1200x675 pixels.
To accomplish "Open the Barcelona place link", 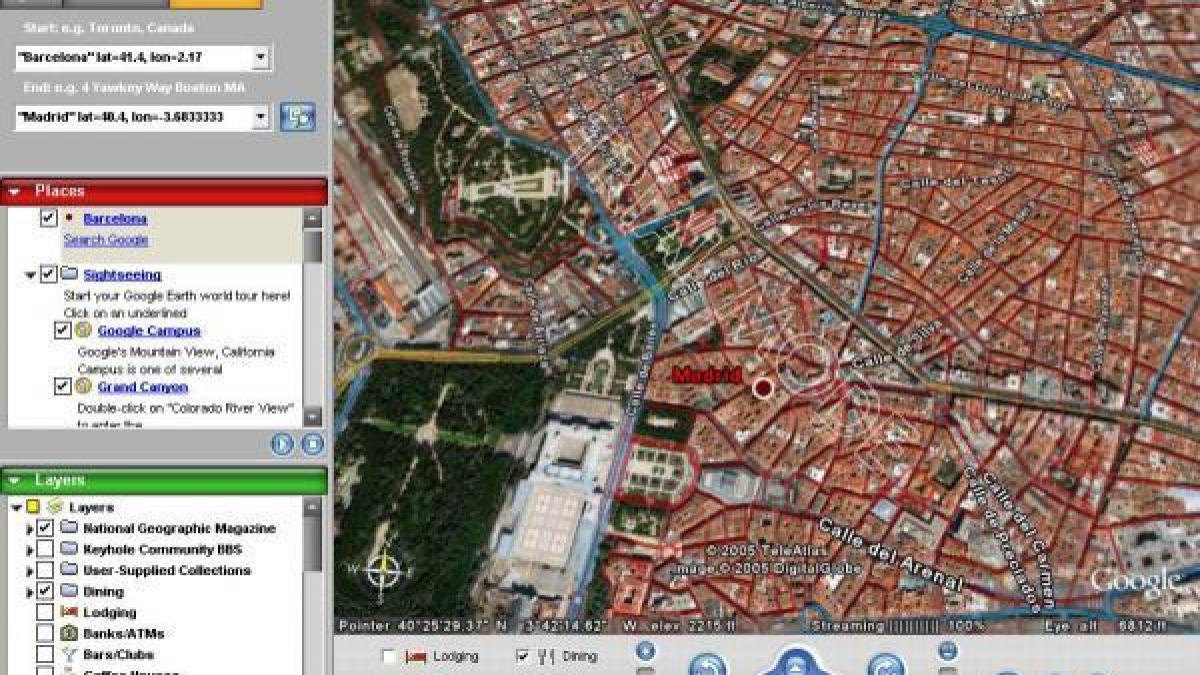I will click(x=115, y=218).
